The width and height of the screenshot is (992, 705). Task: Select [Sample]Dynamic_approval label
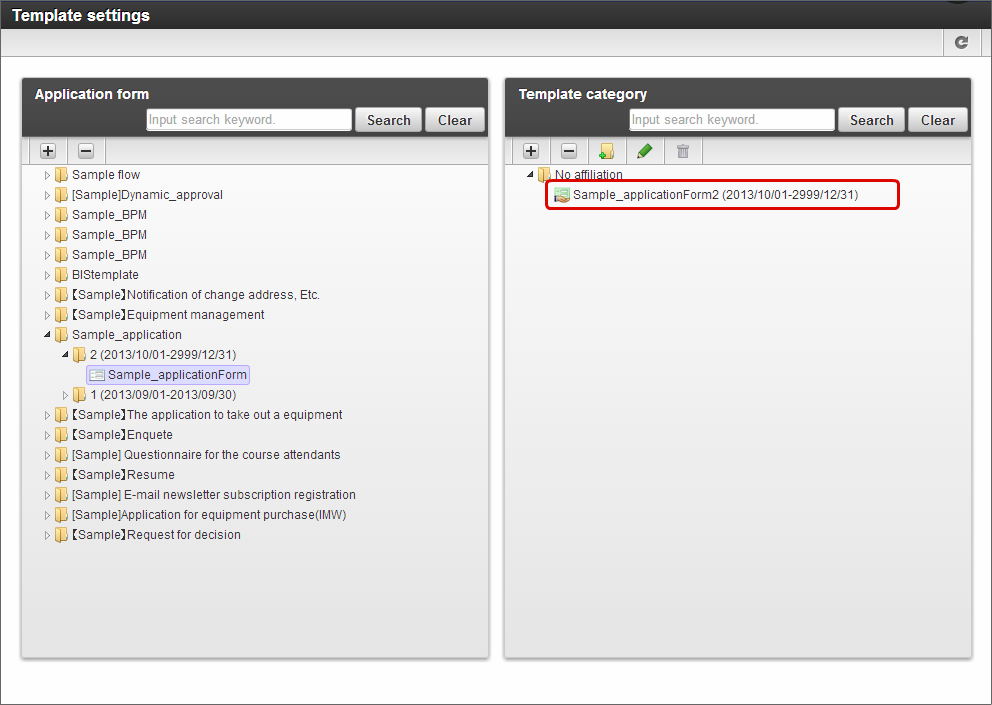[x=147, y=195]
